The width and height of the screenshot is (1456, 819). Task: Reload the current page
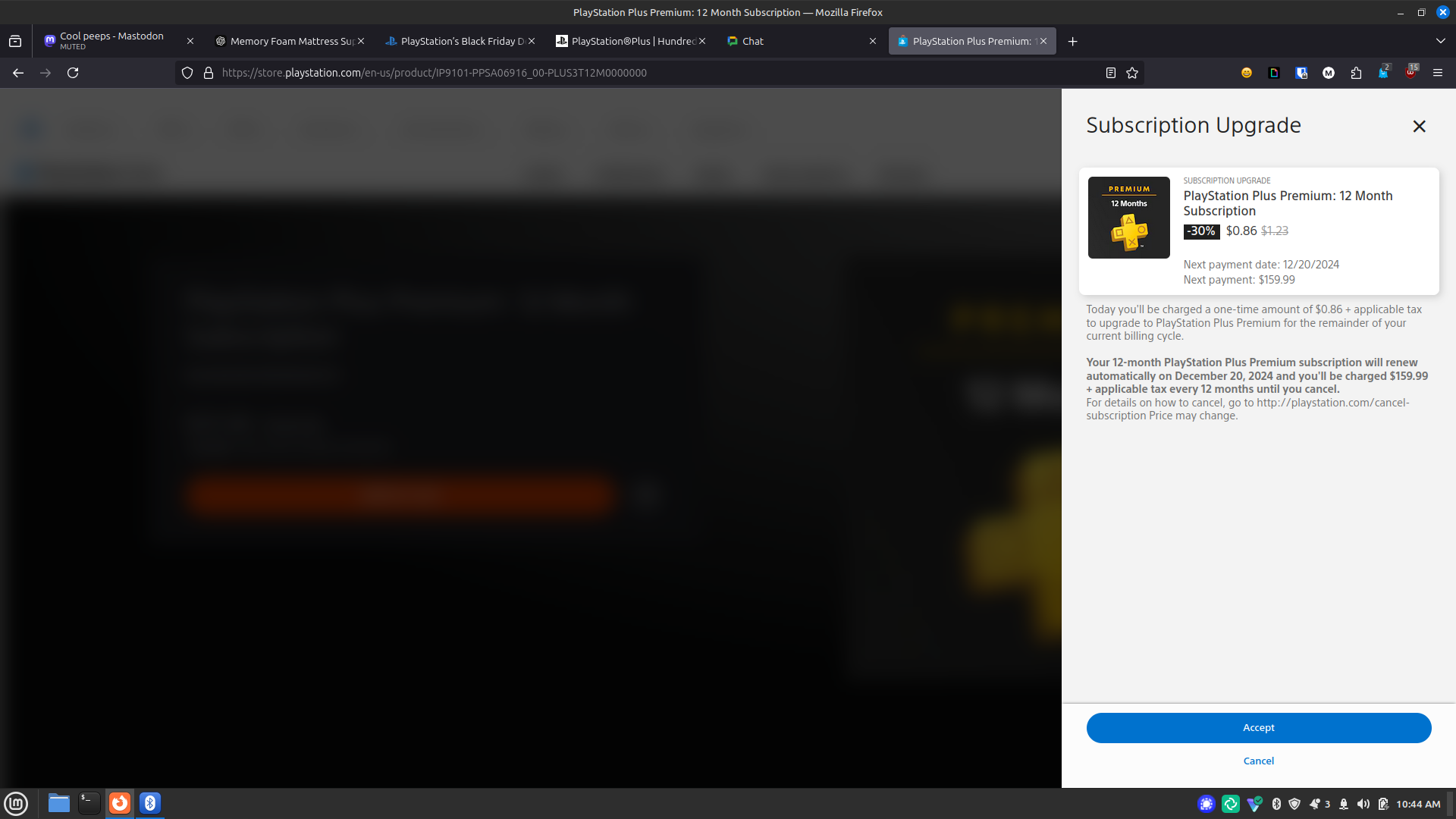(x=73, y=73)
